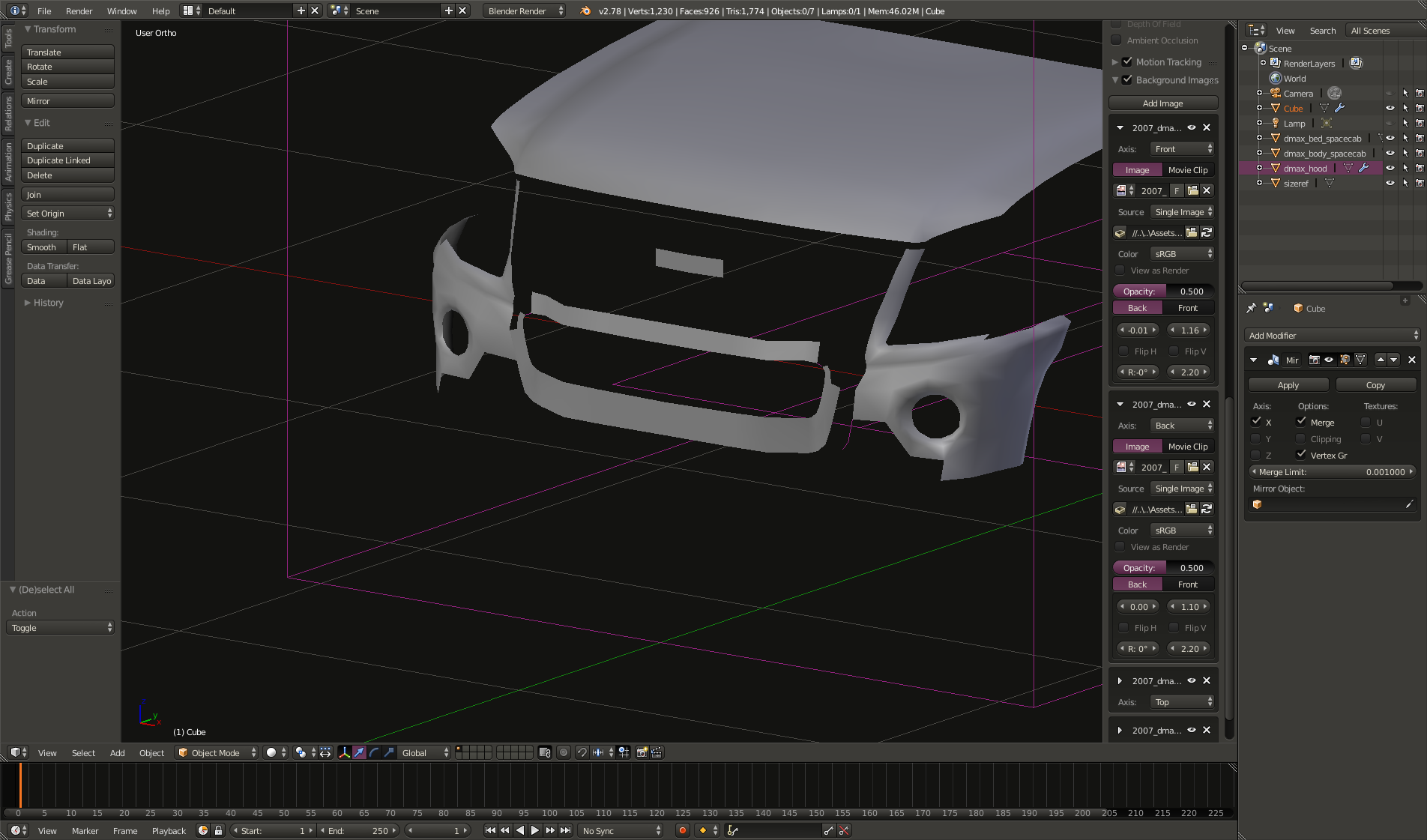This screenshot has height=840, width=1427.
Task: Pin the properties context with pin icon
Action: coord(1251,308)
